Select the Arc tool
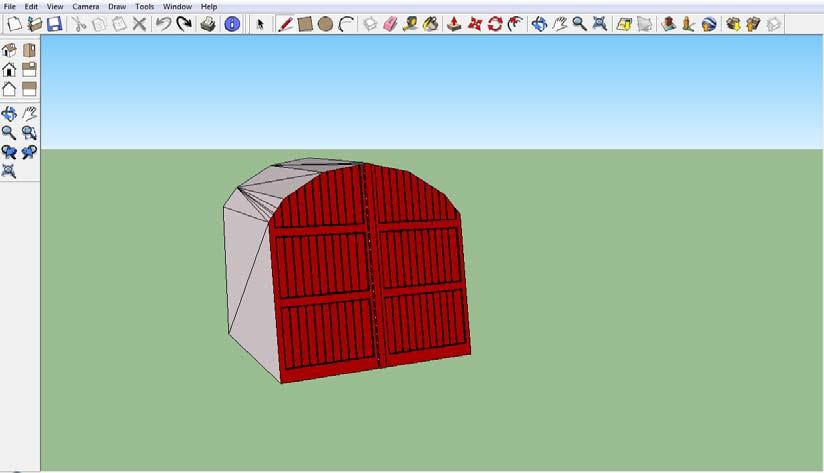Viewport: 824px width, 473px height. (x=345, y=24)
